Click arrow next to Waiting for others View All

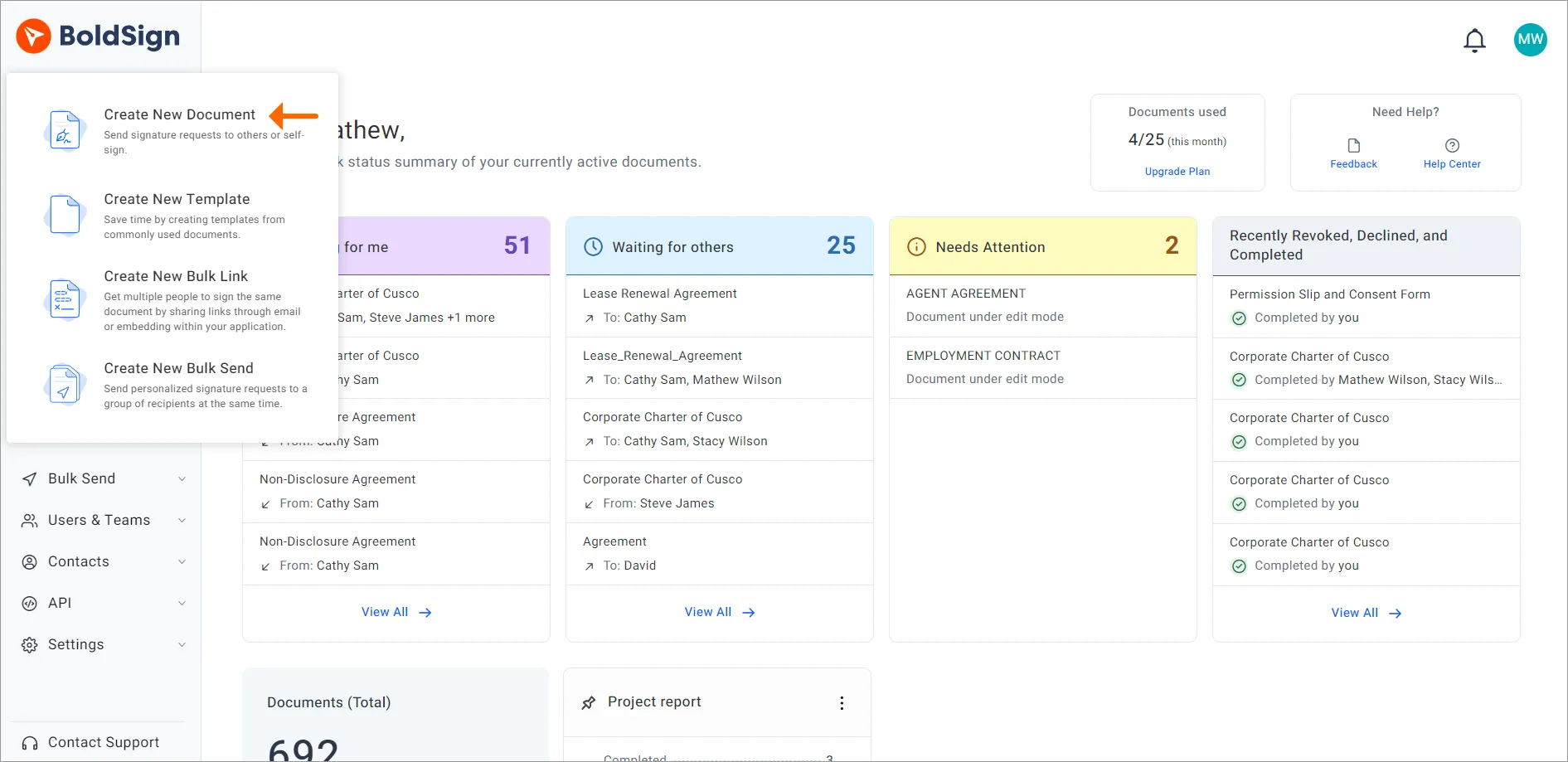click(x=749, y=613)
